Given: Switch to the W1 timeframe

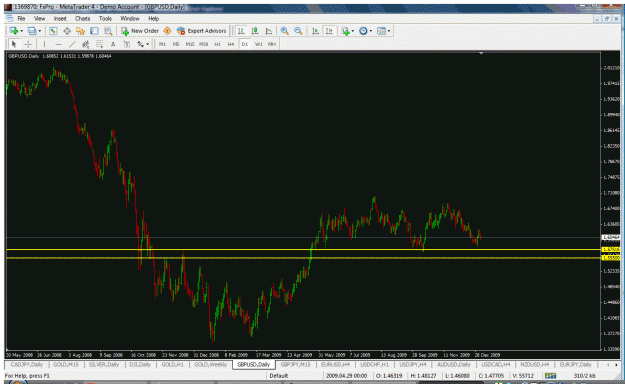Looking at the screenshot, I should [259, 44].
